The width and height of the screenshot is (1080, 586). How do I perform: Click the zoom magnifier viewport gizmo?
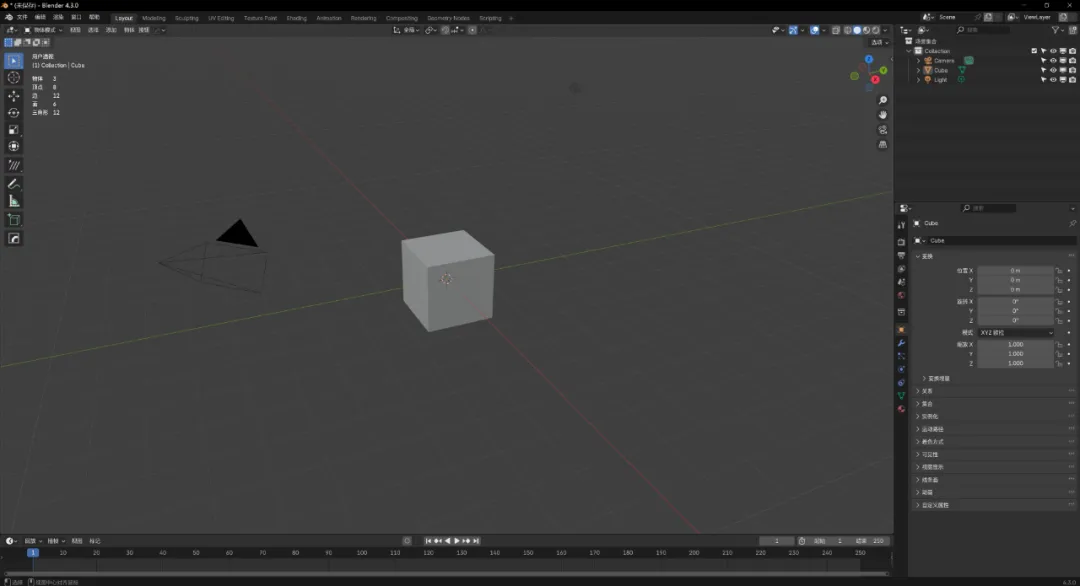coord(883,101)
